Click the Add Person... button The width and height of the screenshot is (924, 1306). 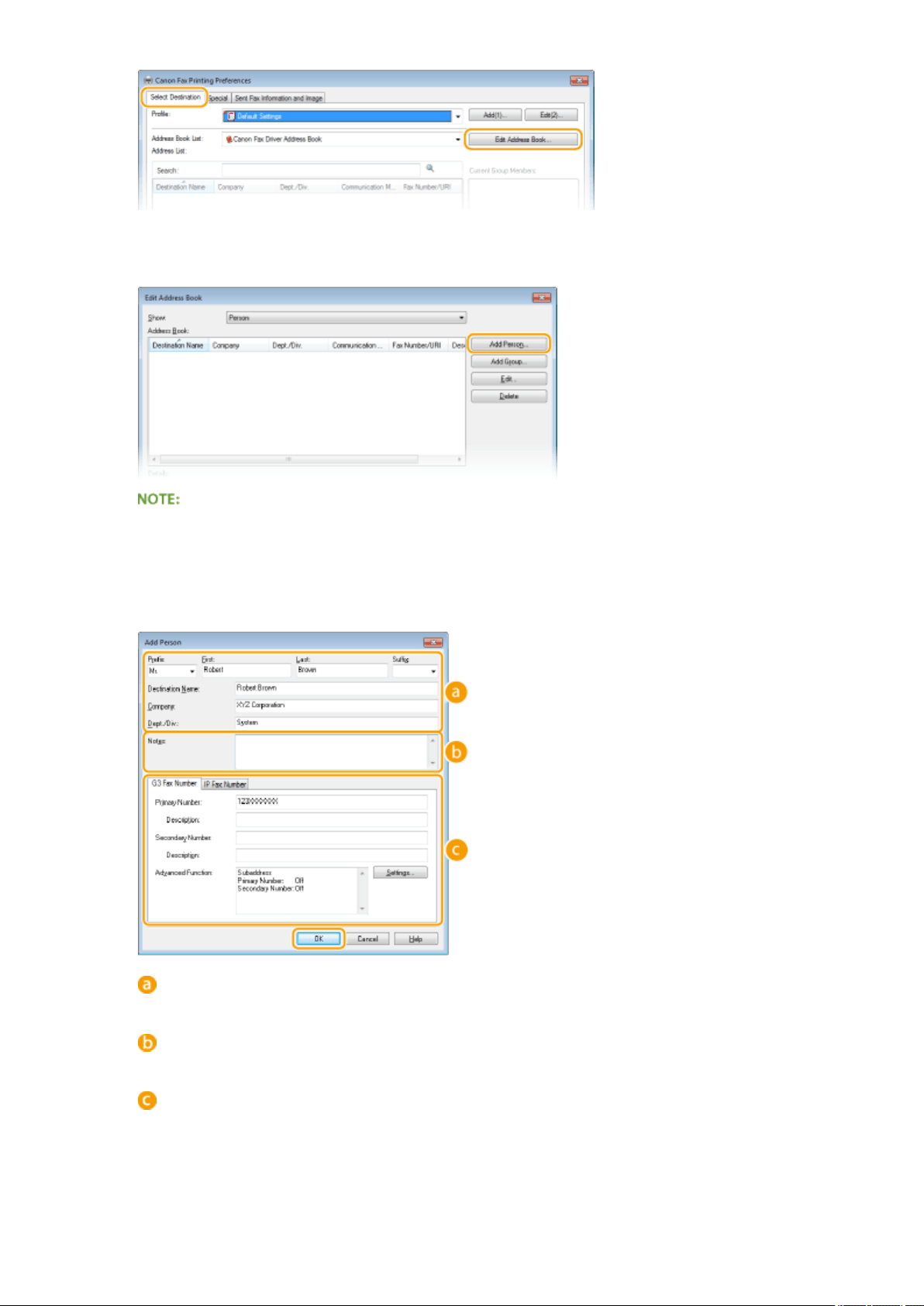click(x=509, y=344)
